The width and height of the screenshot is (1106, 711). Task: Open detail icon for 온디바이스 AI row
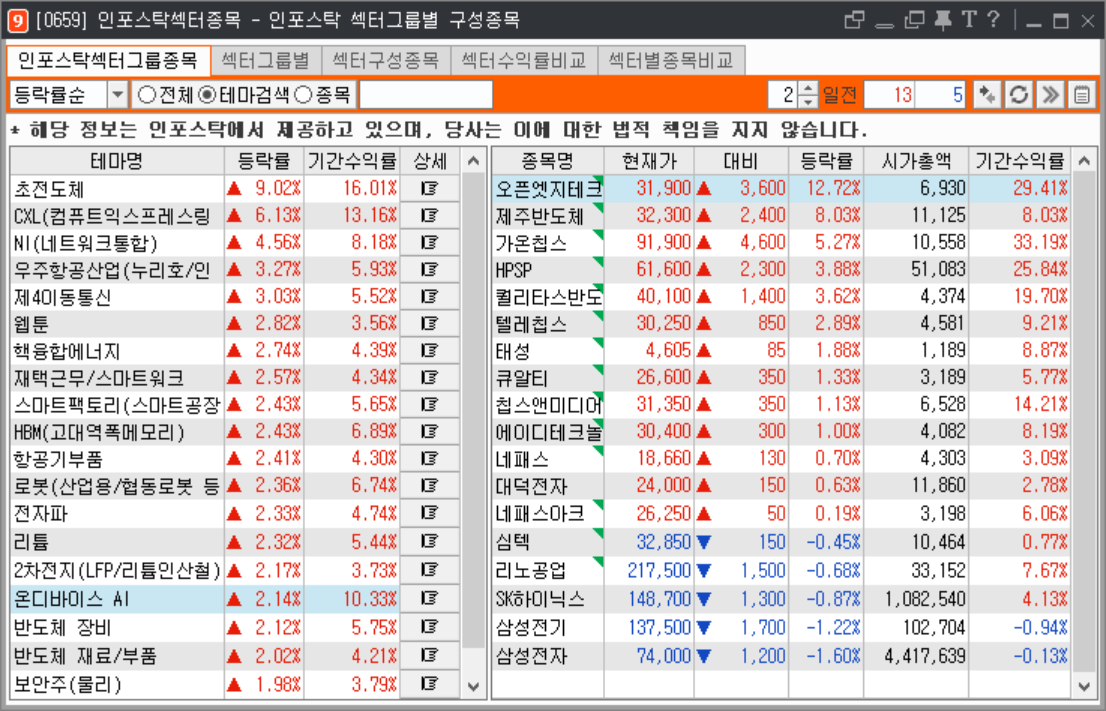point(429,598)
